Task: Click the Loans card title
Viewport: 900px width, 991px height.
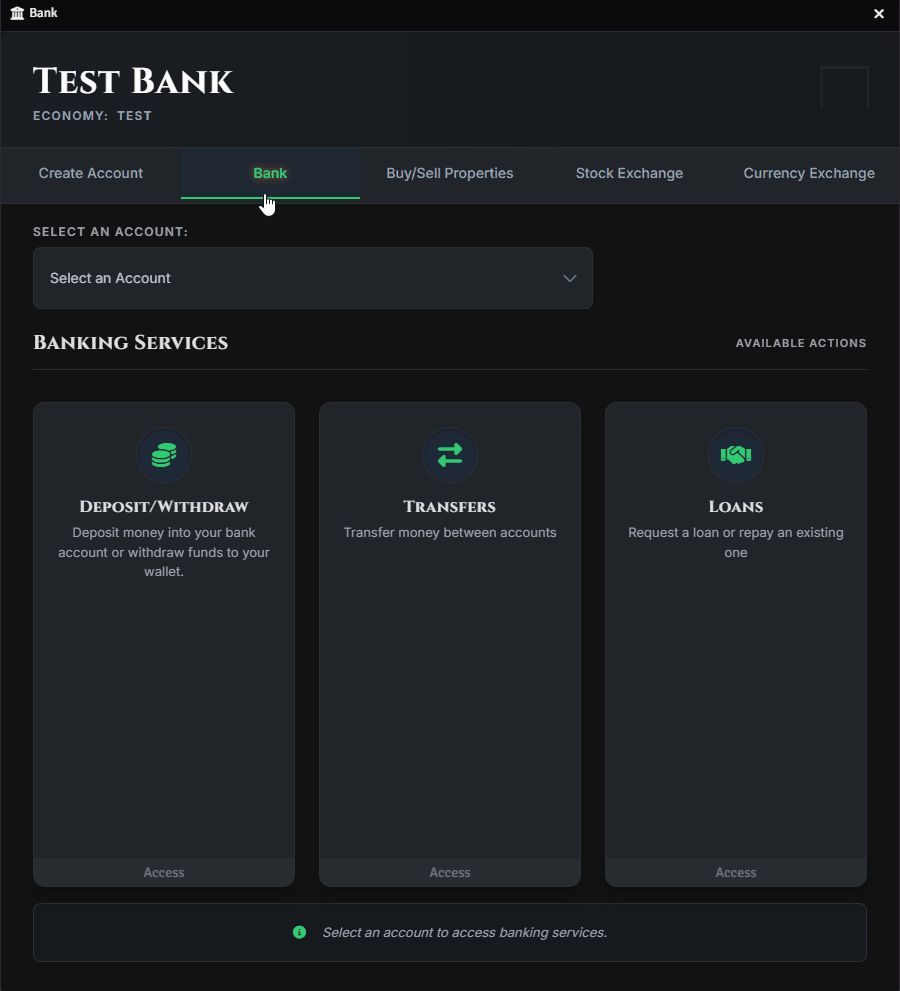Action: point(736,507)
